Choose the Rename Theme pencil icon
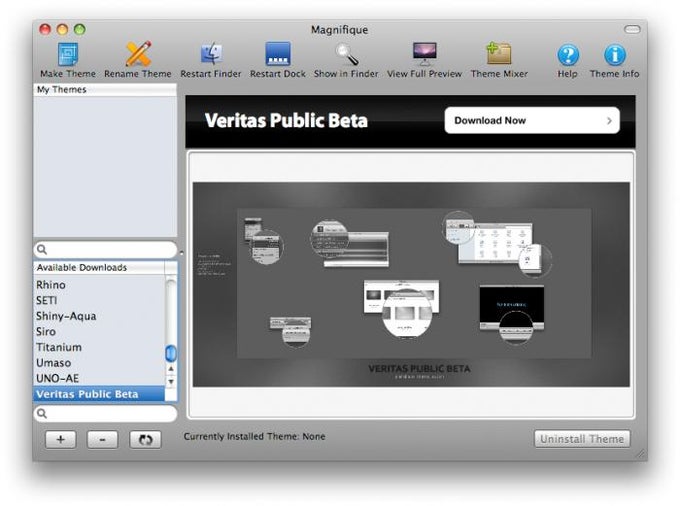The width and height of the screenshot is (680, 506). click(138, 54)
